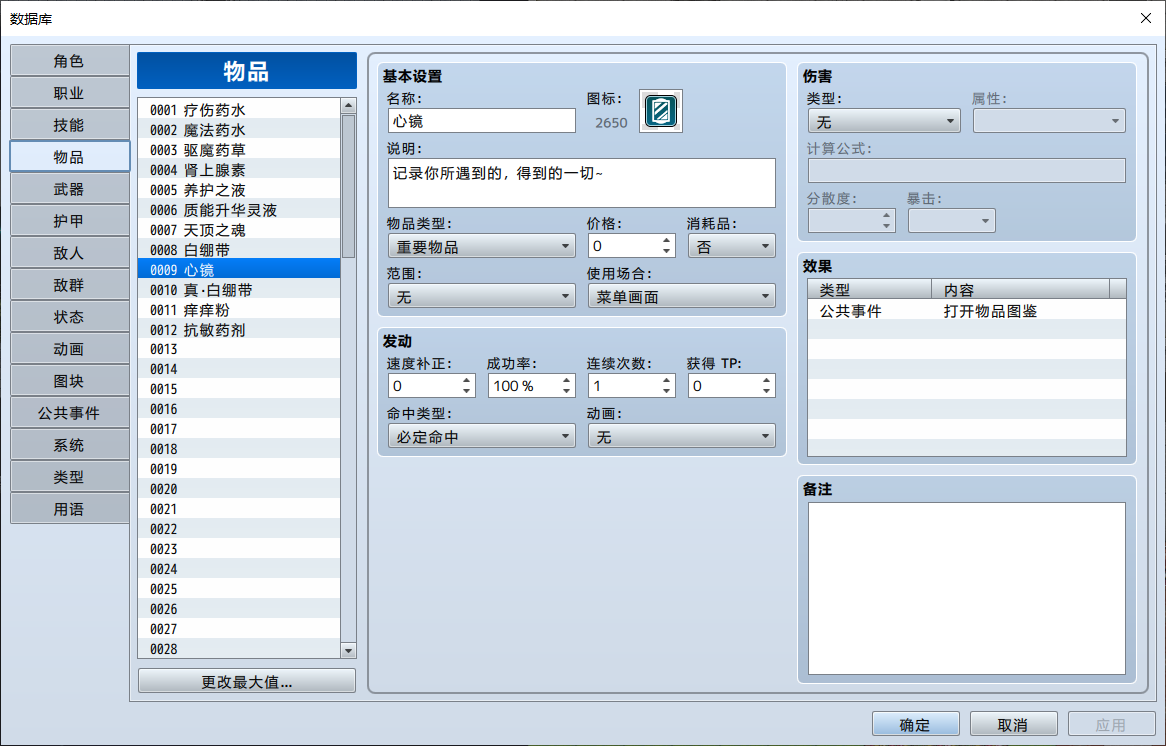The width and height of the screenshot is (1166, 746).
Task: Click the item list scroll-up arrow
Action: pos(348,106)
